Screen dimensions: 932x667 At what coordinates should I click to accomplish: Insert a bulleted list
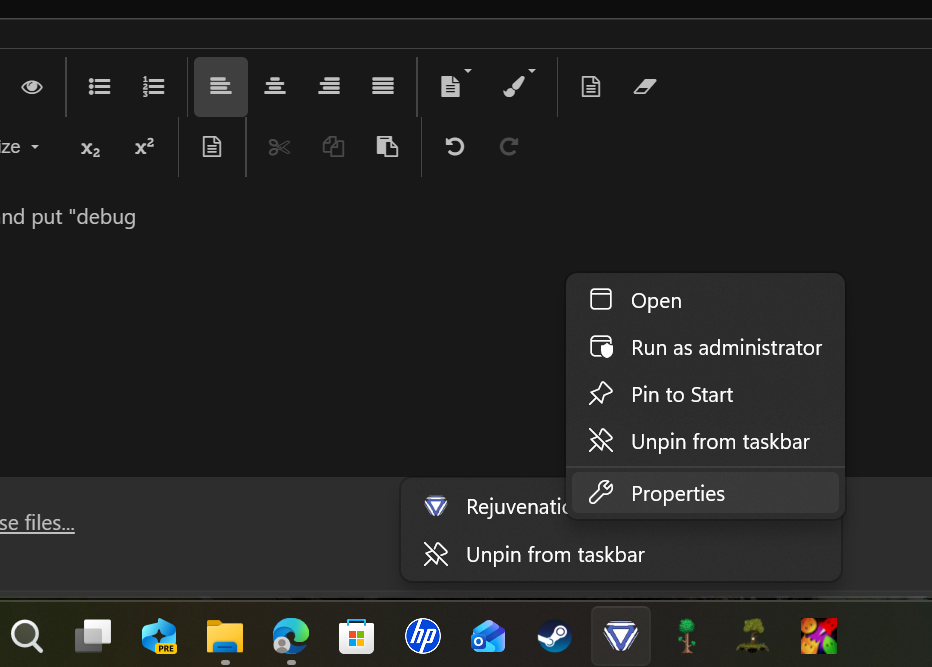(x=99, y=87)
